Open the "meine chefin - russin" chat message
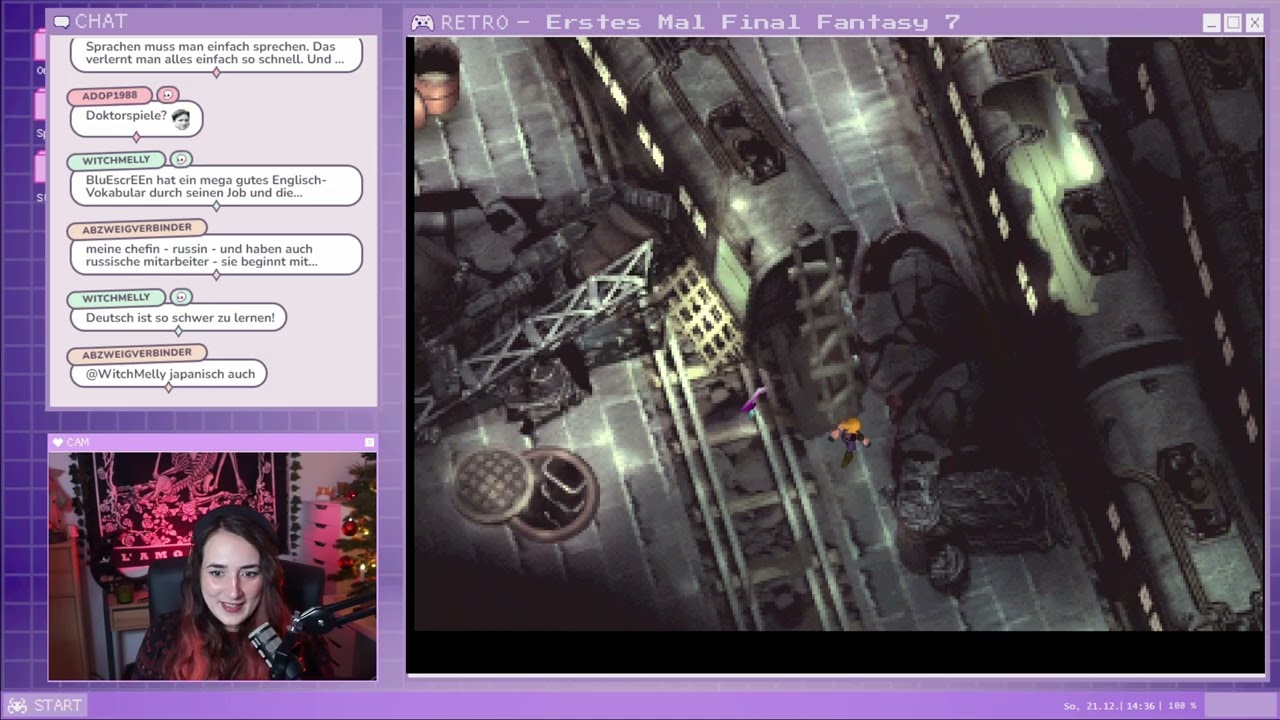The height and width of the screenshot is (720, 1280). pyautogui.click(x=216, y=255)
